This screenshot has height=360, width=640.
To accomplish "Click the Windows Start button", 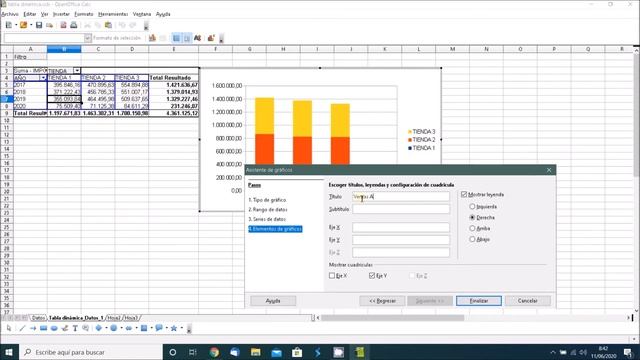I will click(9, 352).
